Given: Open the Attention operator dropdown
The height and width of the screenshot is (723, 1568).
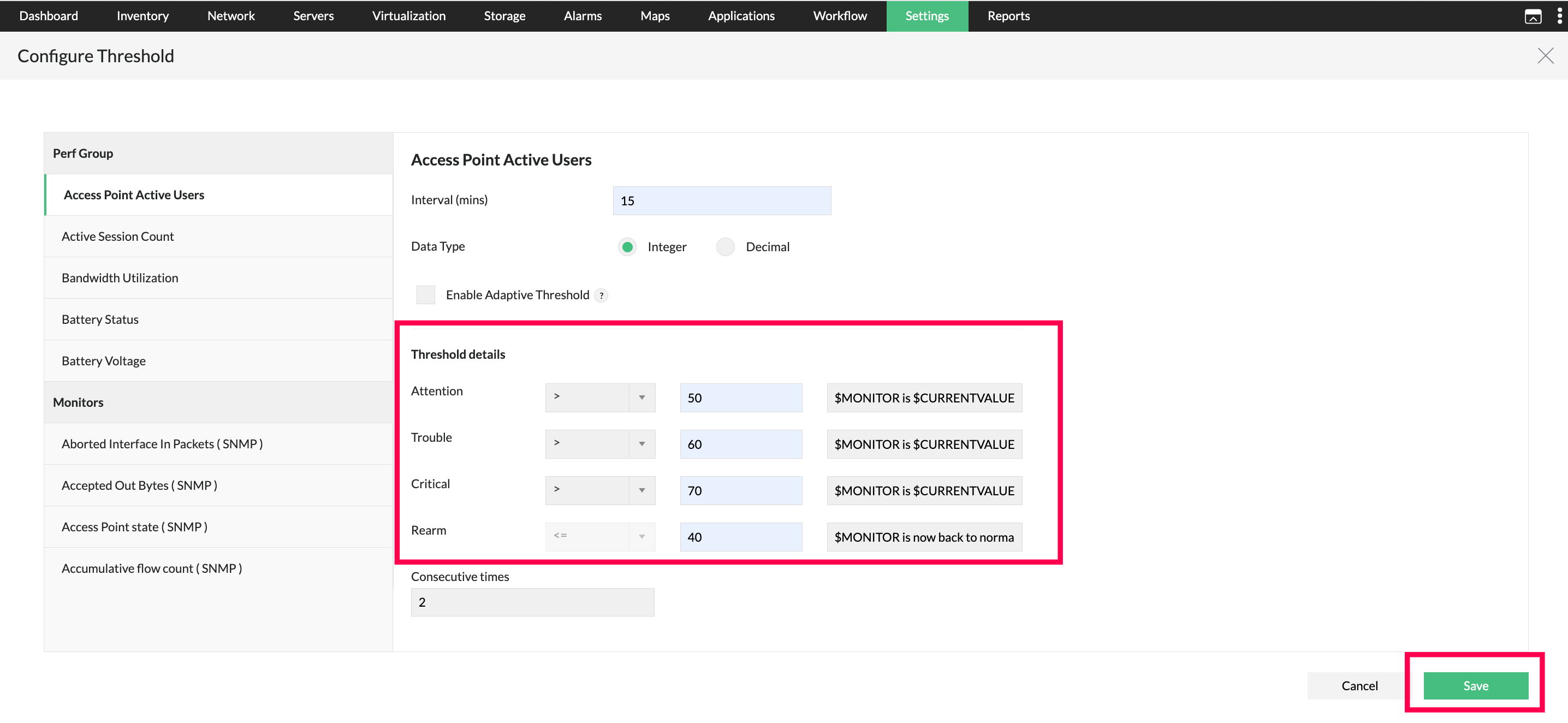Looking at the screenshot, I should (x=600, y=398).
